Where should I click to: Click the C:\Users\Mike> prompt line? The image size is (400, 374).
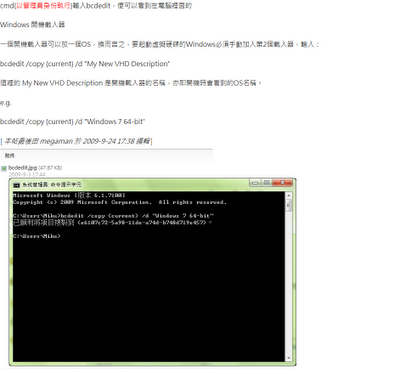(37, 236)
